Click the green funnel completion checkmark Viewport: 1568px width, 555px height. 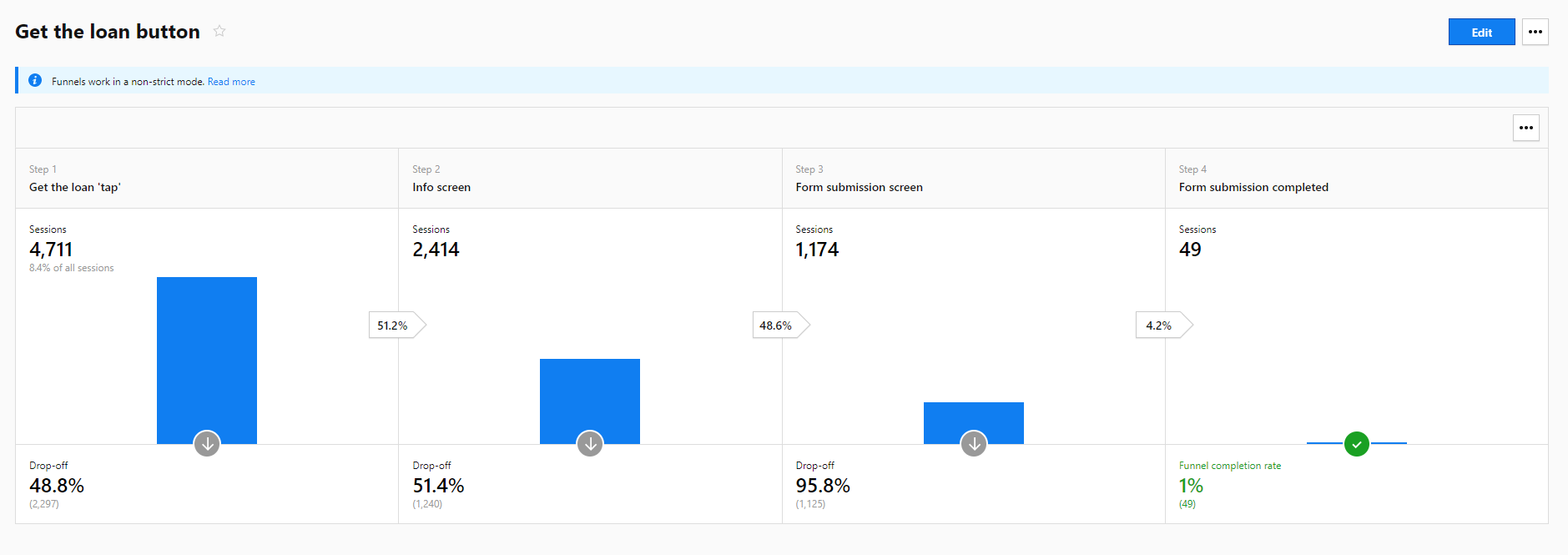(x=1357, y=444)
